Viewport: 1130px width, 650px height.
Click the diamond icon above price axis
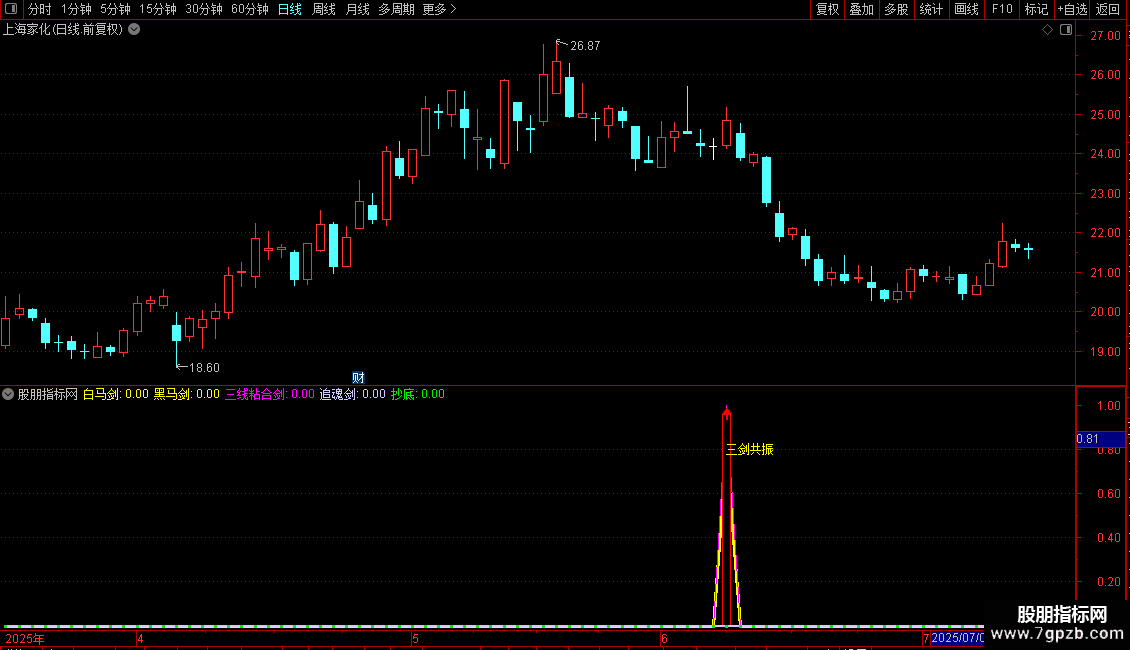1047,30
